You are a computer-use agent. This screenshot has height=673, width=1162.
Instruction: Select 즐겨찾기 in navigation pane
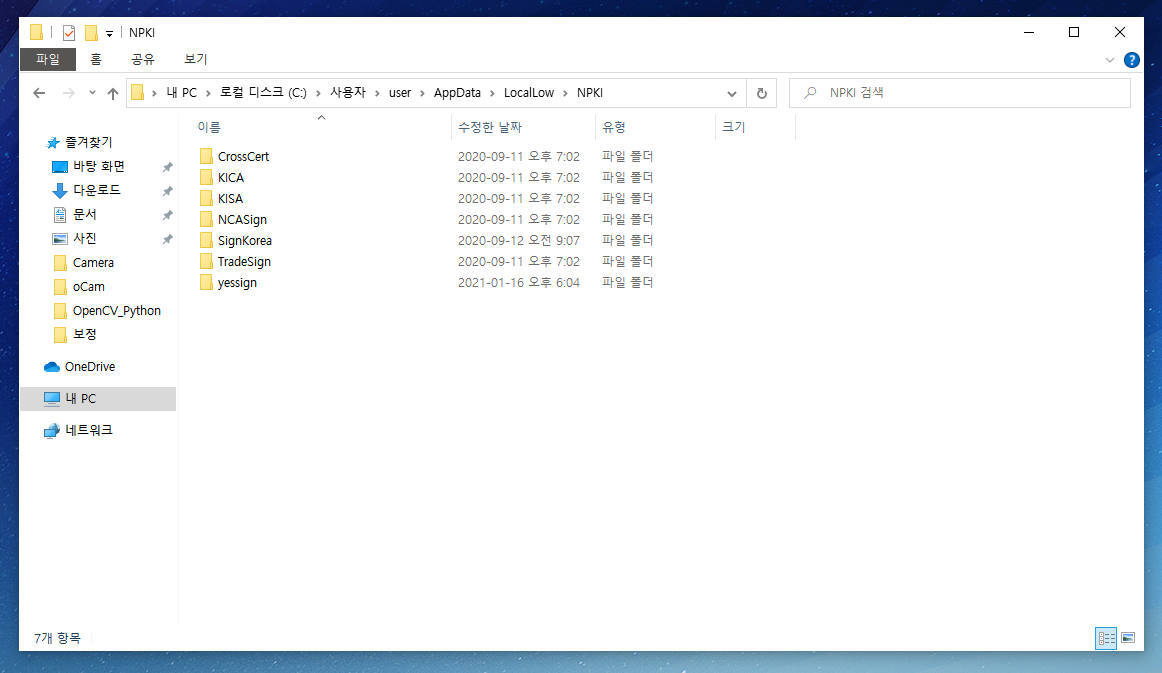[88, 142]
